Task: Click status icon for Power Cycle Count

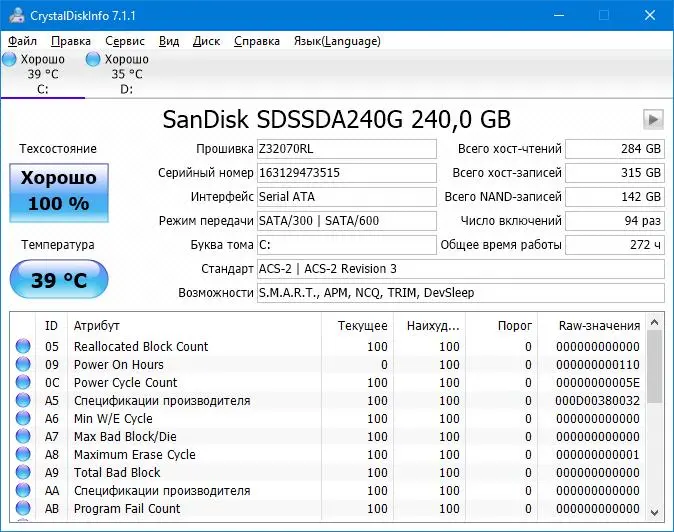Action: pos(23,382)
